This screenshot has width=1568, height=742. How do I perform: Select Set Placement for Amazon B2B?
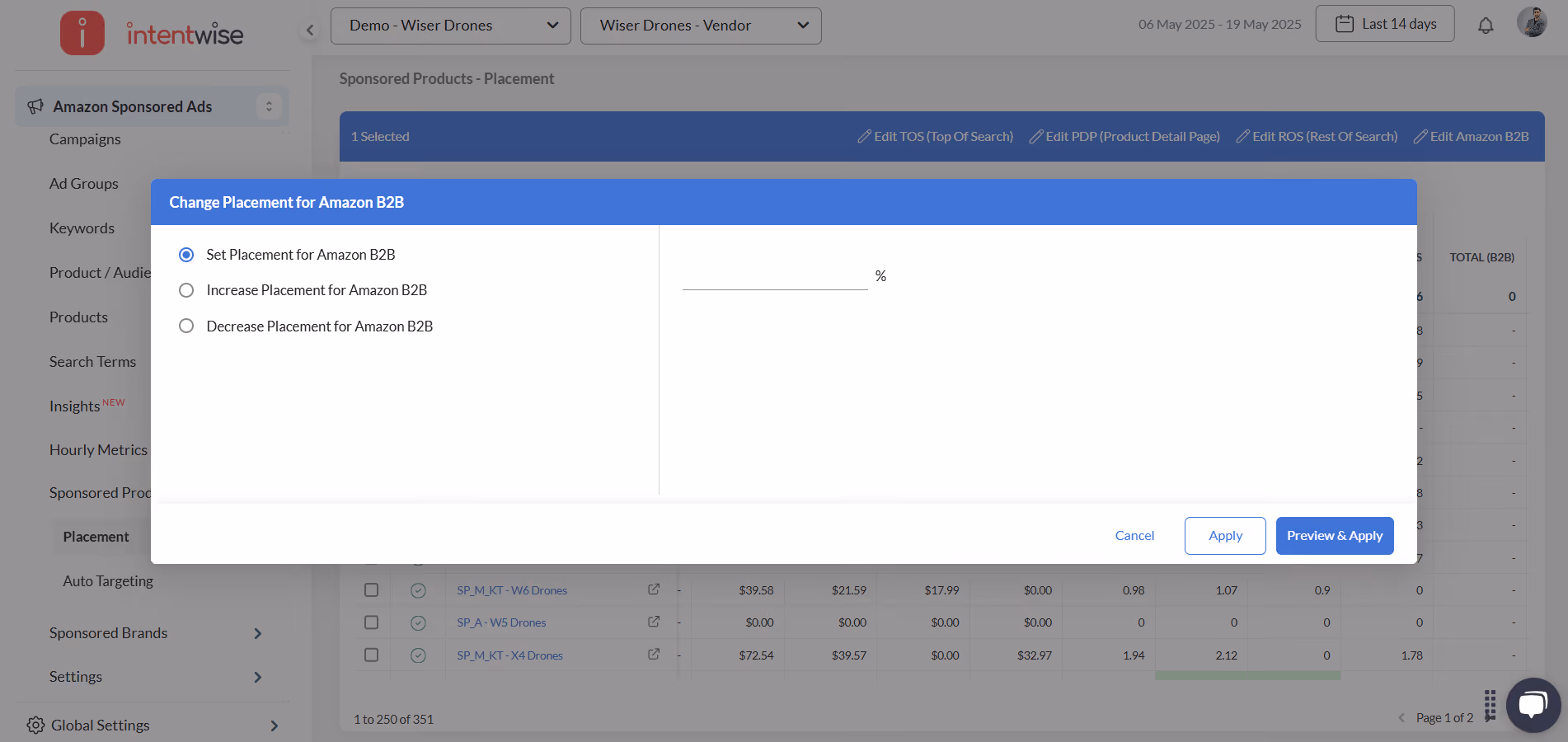point(186,255)
